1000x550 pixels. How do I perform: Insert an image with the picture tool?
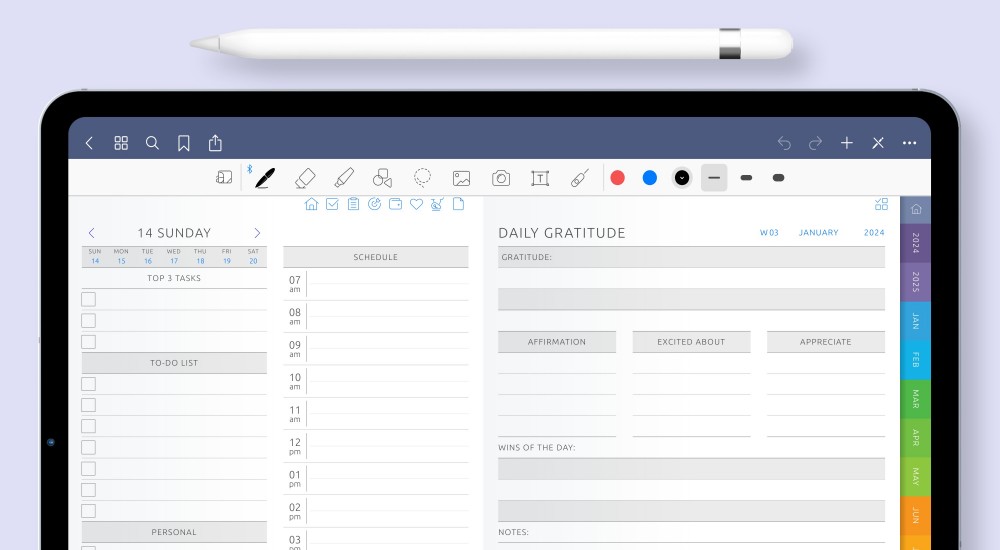point(462,178)
